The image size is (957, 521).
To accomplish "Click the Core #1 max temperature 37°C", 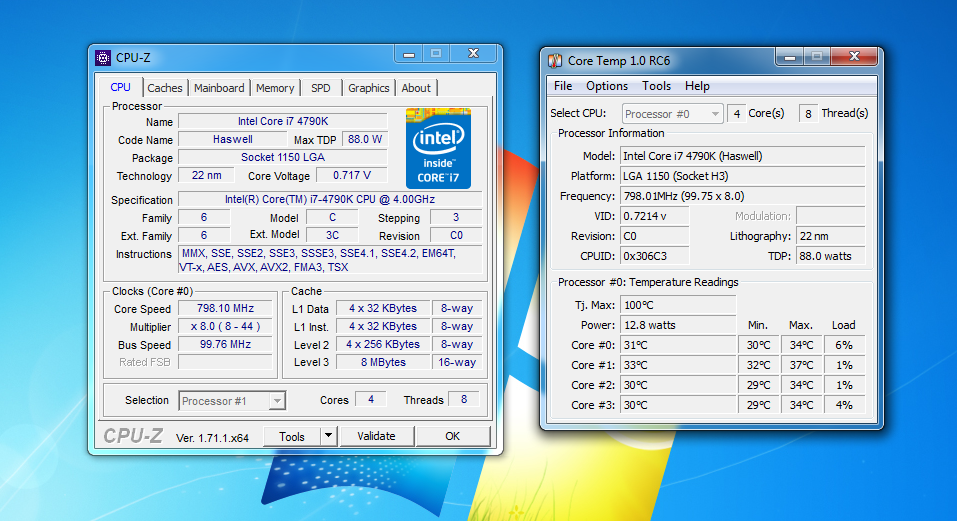I will pos(801,365).
